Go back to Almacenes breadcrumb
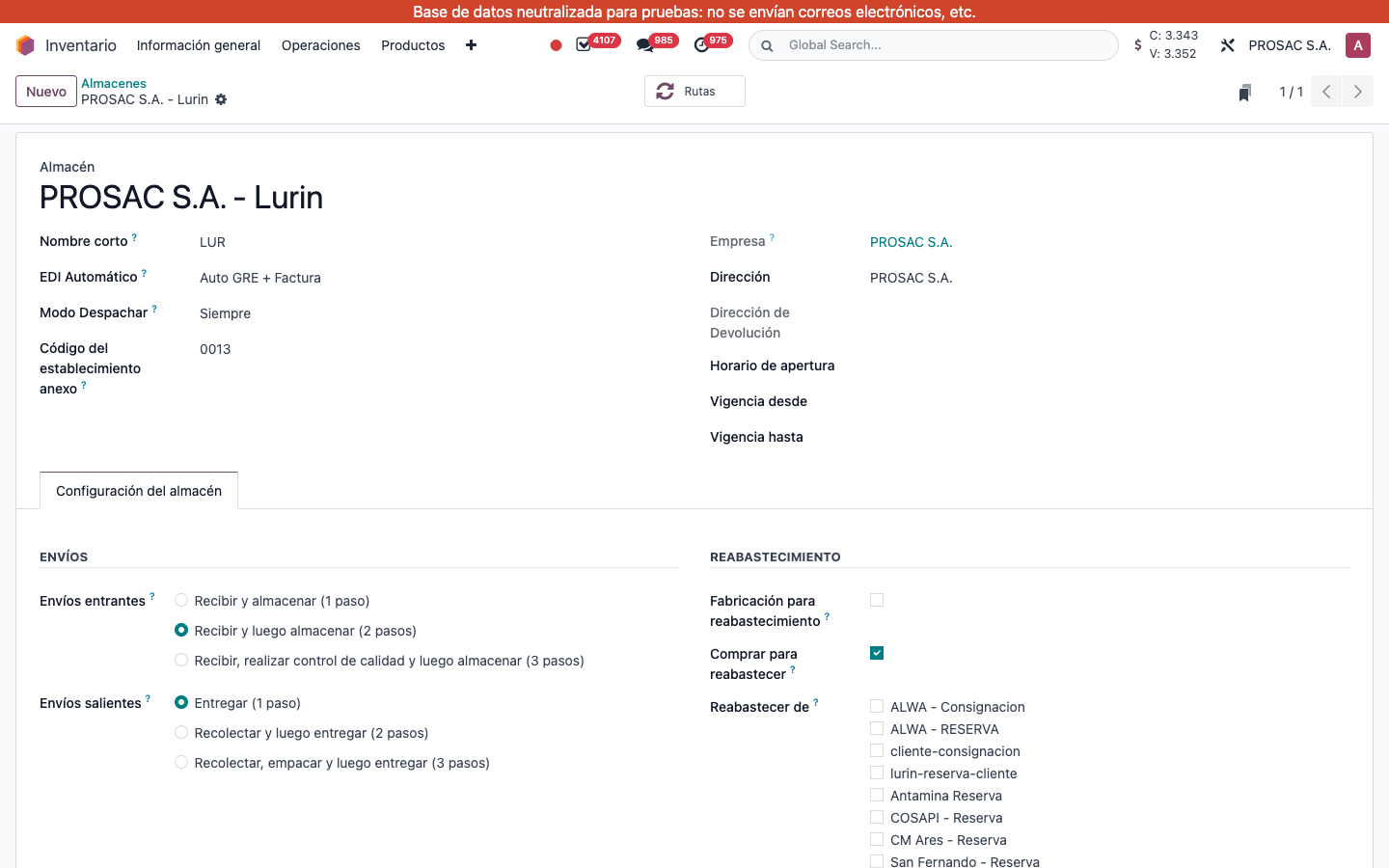The width and height of the screenshot is (1389, 868). pyautogui.click(x=114, y=84)
